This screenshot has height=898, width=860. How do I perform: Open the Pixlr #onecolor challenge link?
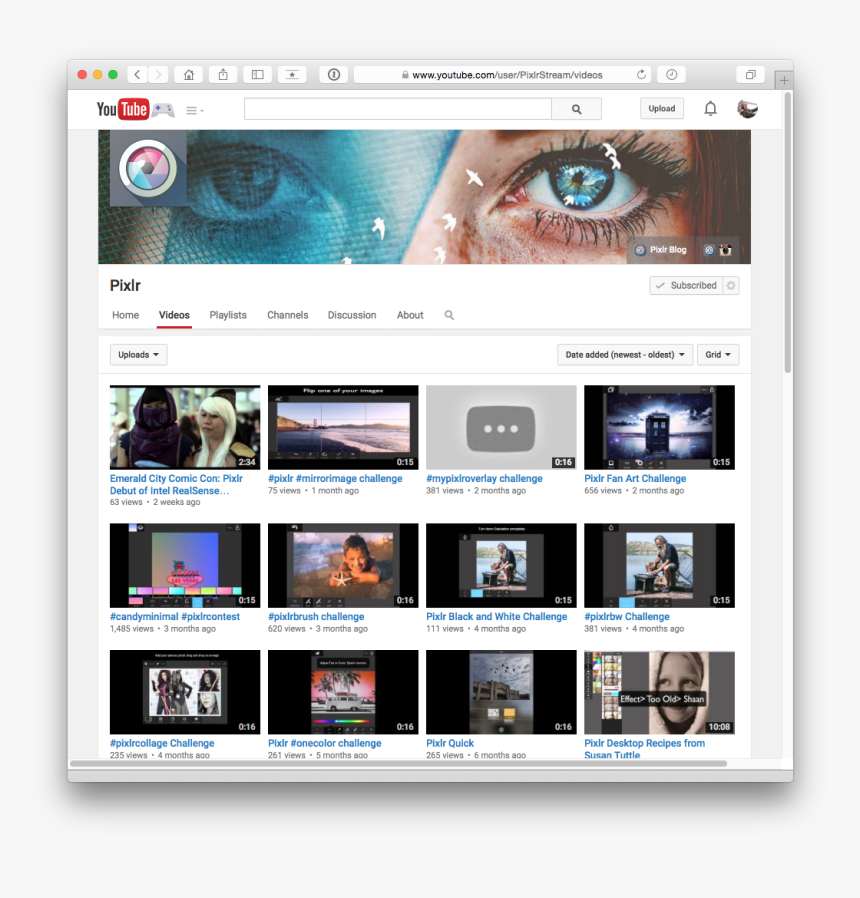325,743
